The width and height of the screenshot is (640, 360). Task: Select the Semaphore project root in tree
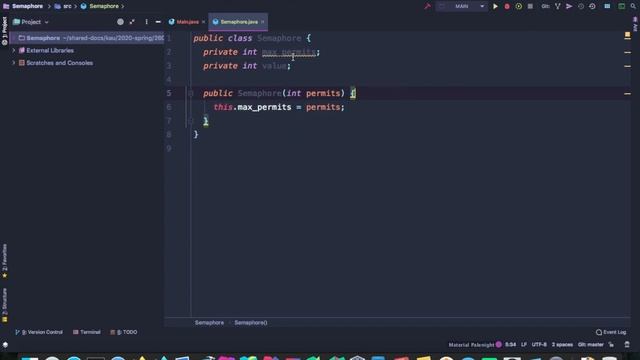(87, 38)
